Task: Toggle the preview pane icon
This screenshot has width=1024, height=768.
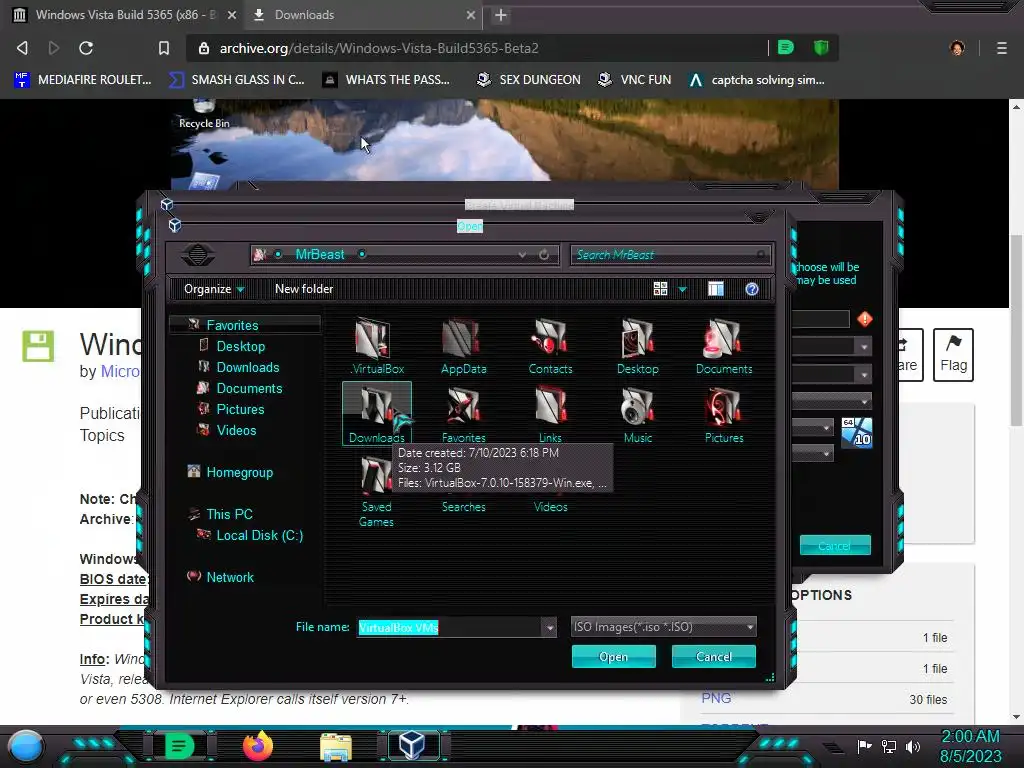Action: tap(716, 289)
